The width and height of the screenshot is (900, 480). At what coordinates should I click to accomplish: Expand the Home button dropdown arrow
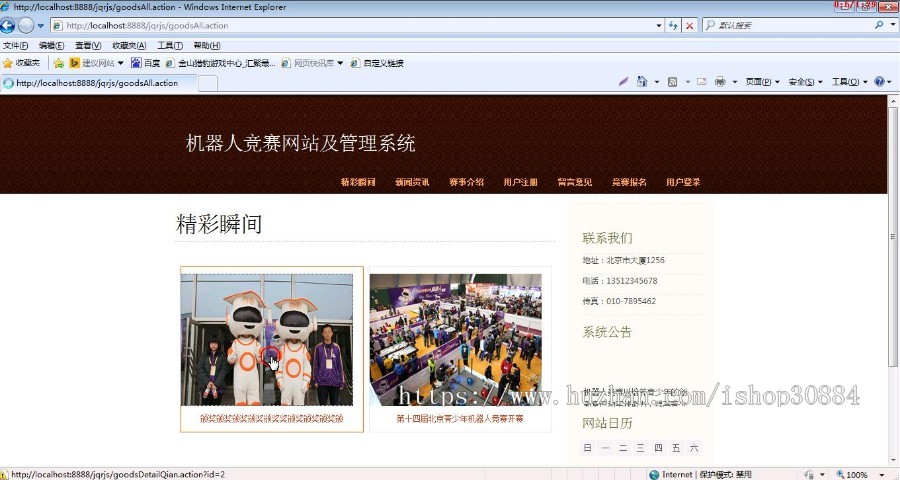click(657, 82)
